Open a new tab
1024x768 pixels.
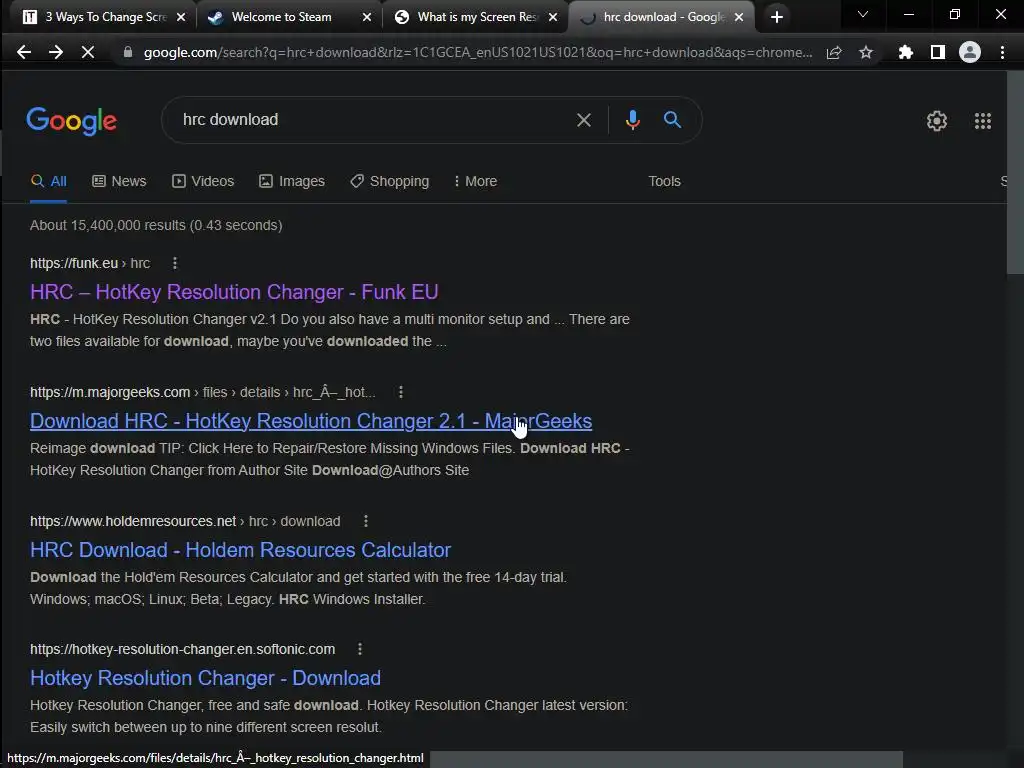coord(776,17)
